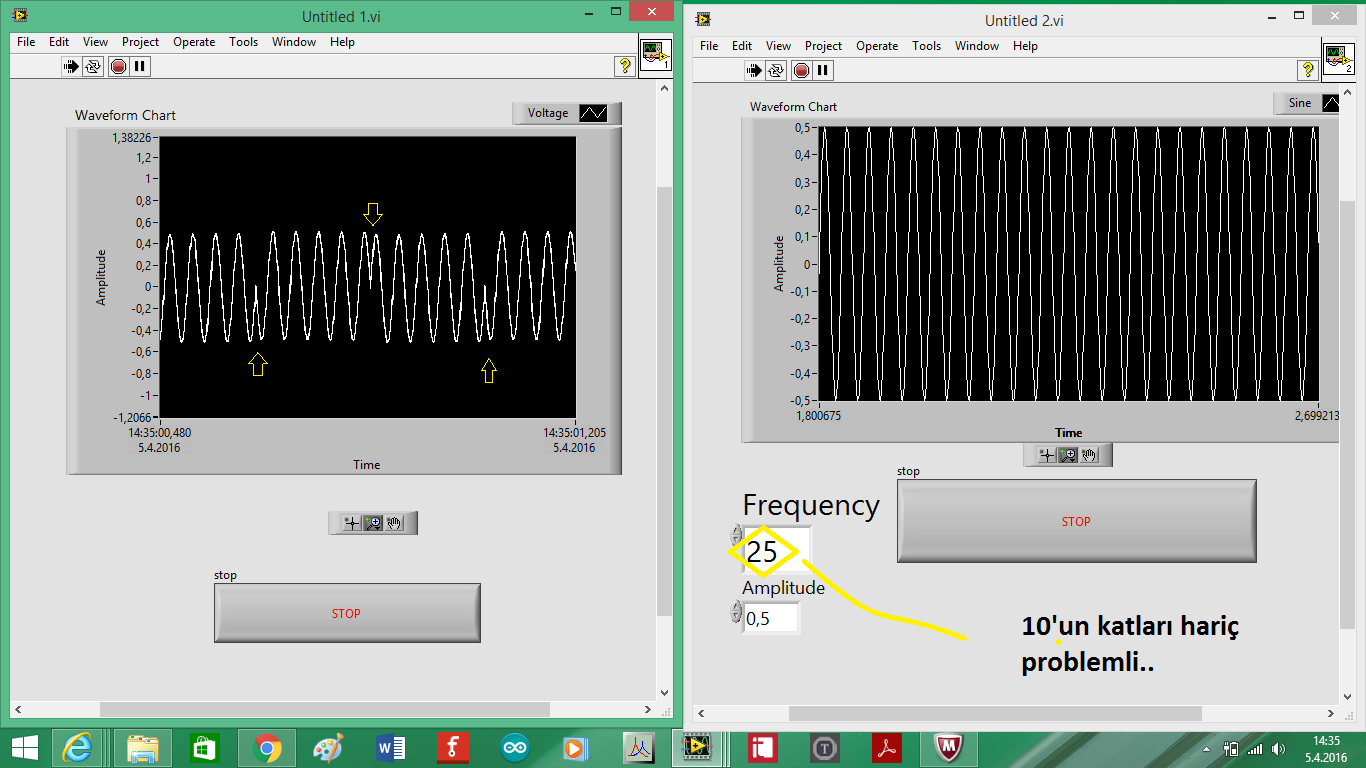Viewport: 1366px width, 768px height.
Task: Run the Untitled 1.vi with the Run arrow
Action: [x=72, y=66]
